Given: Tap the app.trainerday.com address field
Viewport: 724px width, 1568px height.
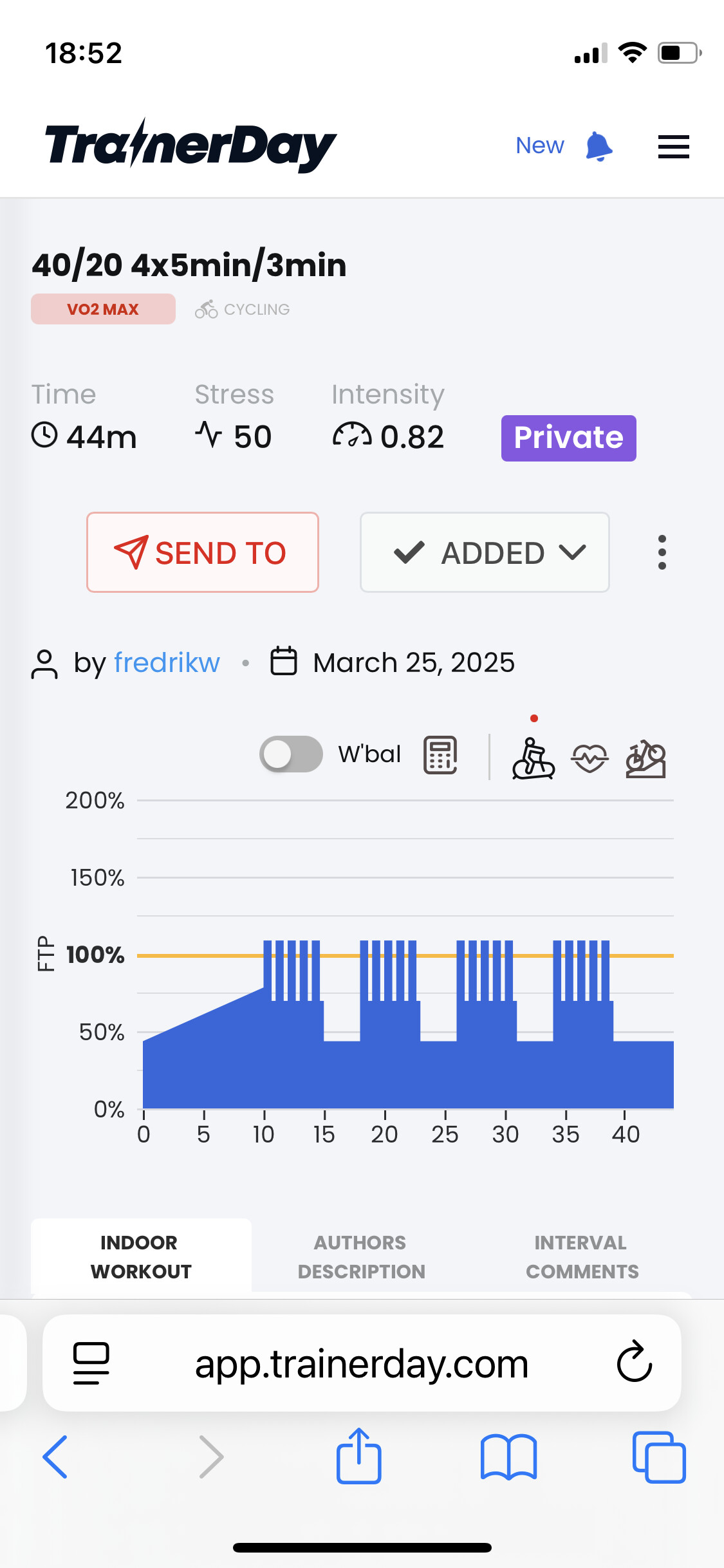Looking at the screenshot, I should [361, 1363].
